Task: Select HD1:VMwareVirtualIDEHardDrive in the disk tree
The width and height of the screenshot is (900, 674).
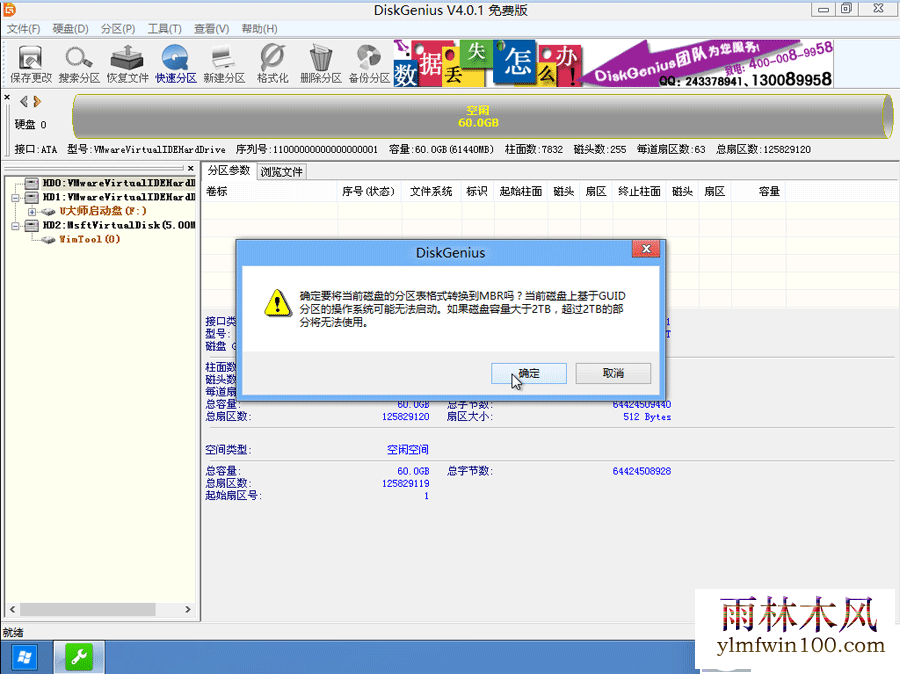Action: point(119,197)
